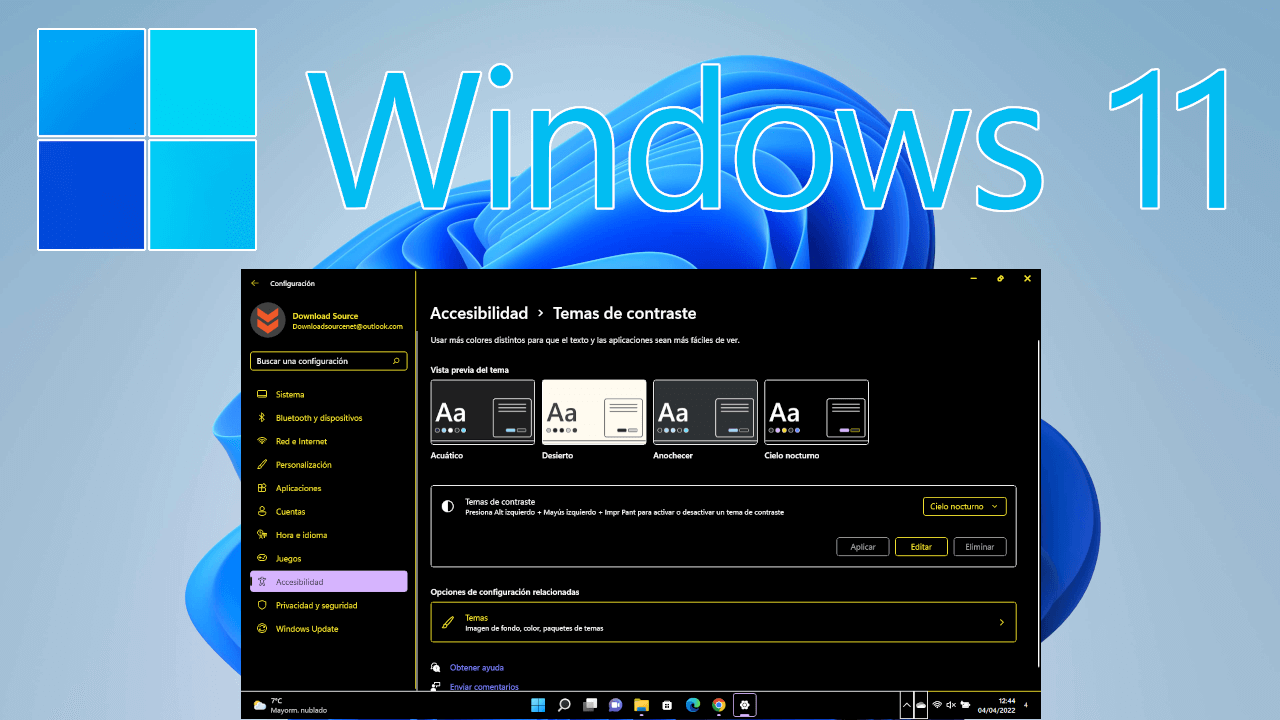Click the Sistema monitor icon
The width and height of the screenshot is (1280, 720).
point(262,394)
